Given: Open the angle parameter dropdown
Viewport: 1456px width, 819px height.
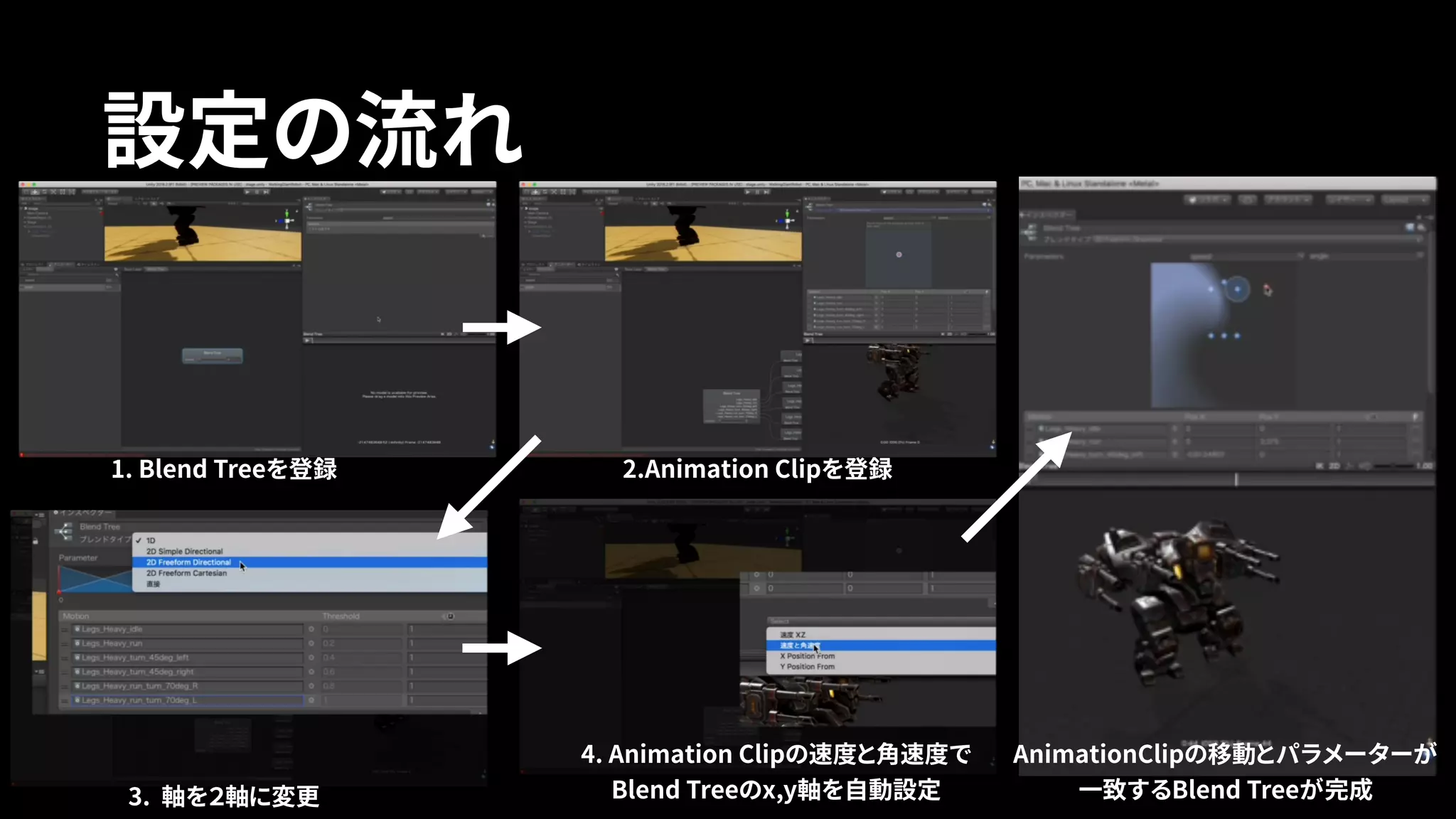Looking at the screenshot, I should pyautogui.click(x=1365, y=256).
